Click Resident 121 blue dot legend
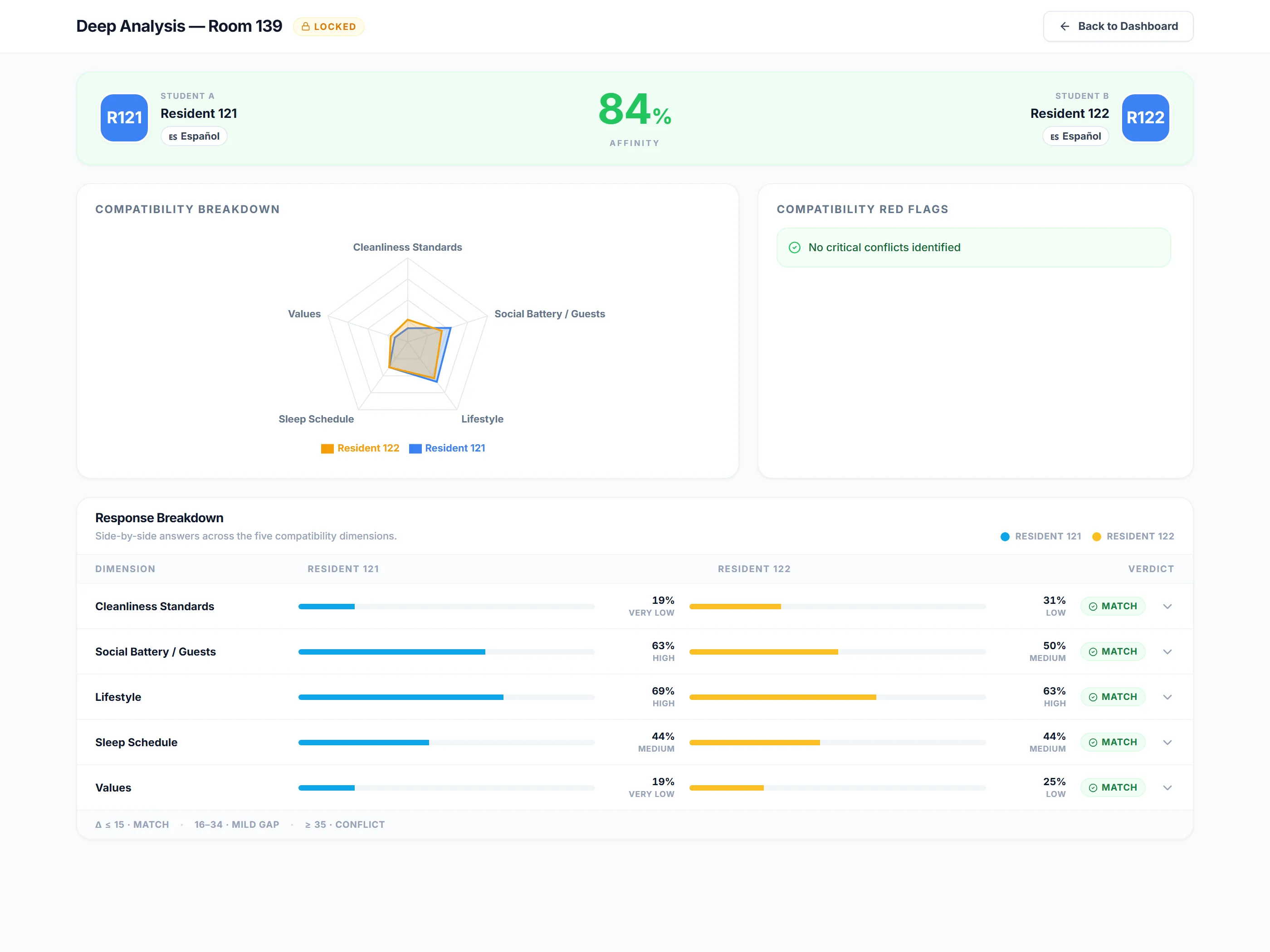 (1005, 537)
